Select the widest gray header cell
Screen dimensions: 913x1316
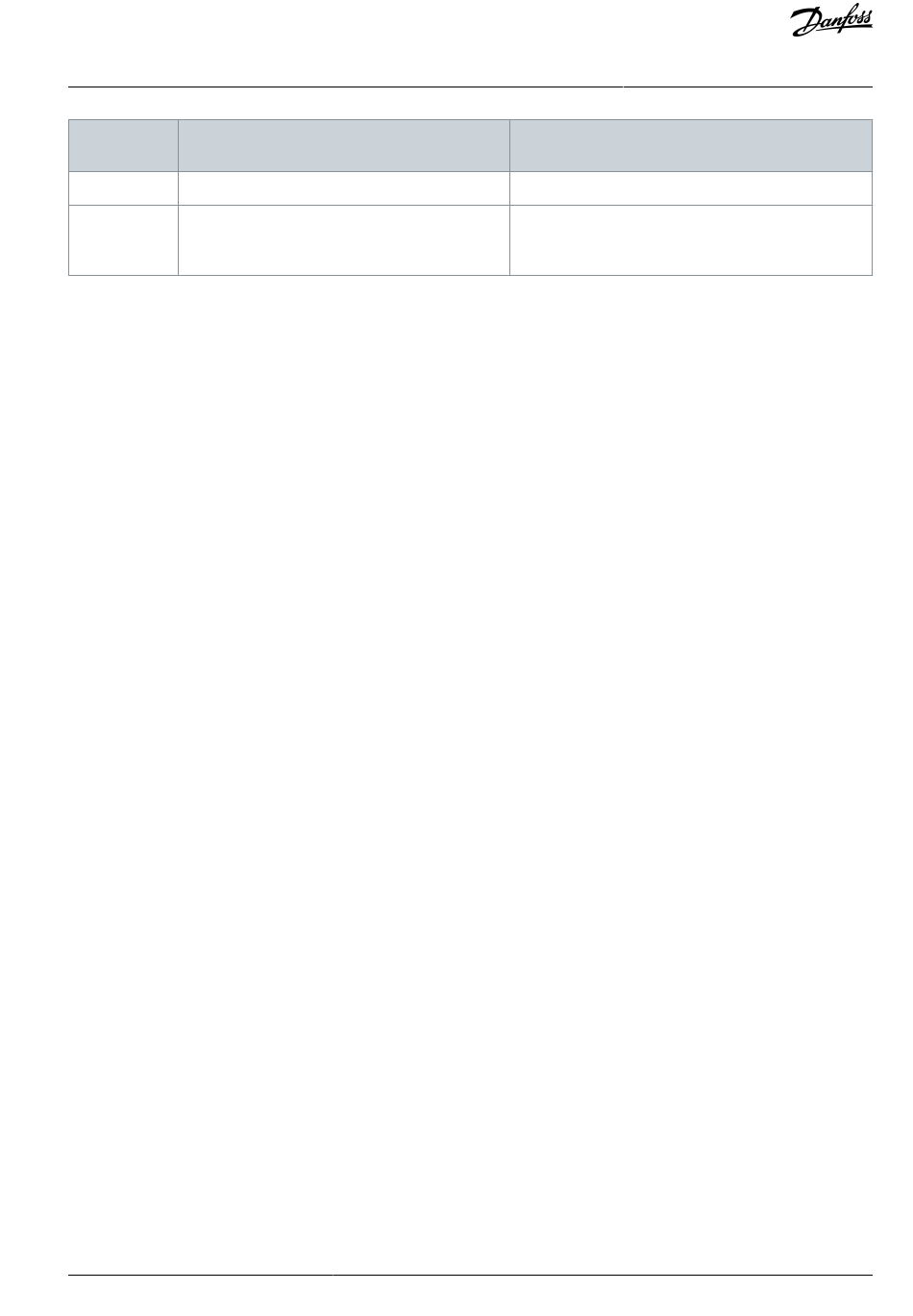click(x=691, y=145)
